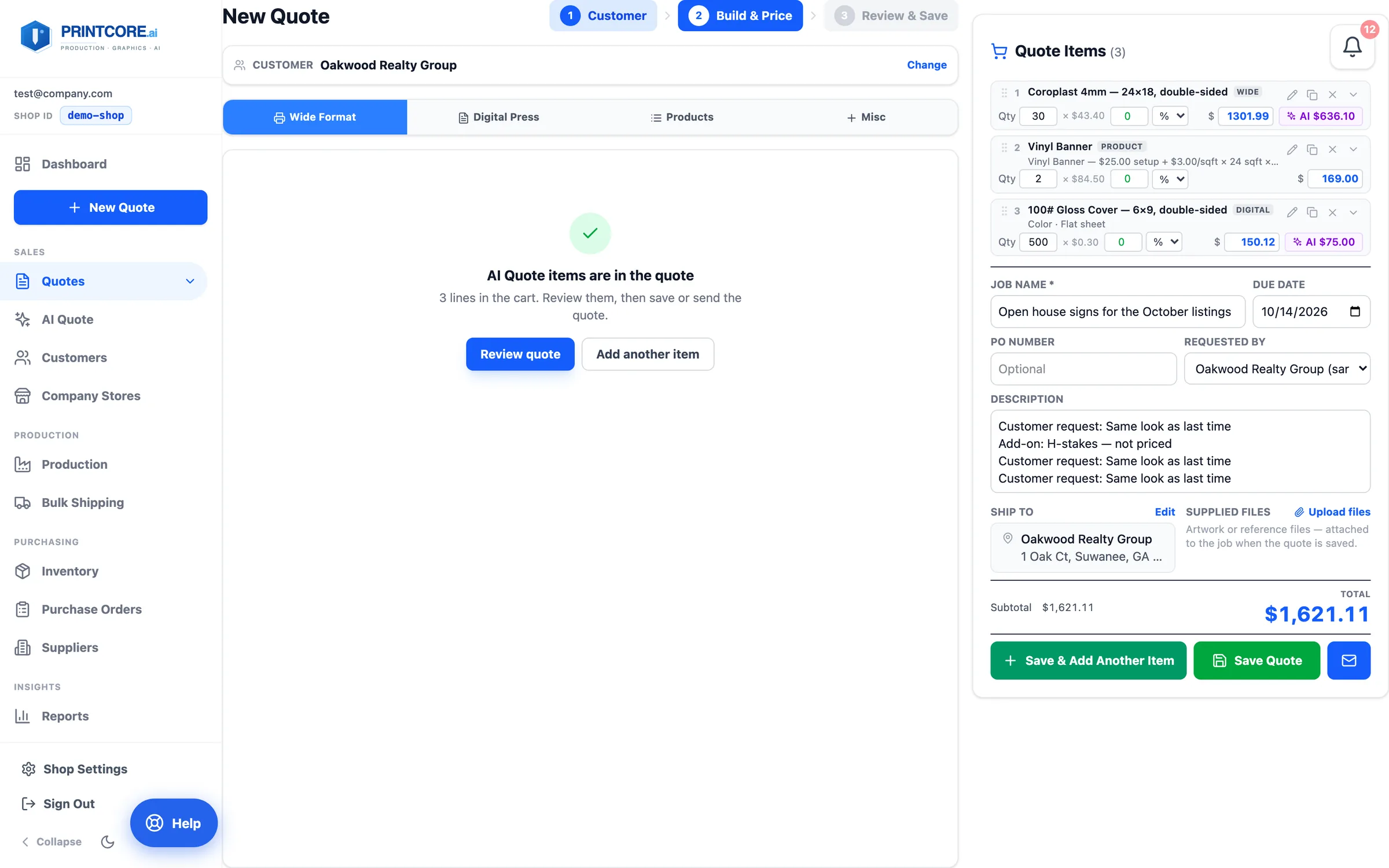Open the Help chat widget

174,823
